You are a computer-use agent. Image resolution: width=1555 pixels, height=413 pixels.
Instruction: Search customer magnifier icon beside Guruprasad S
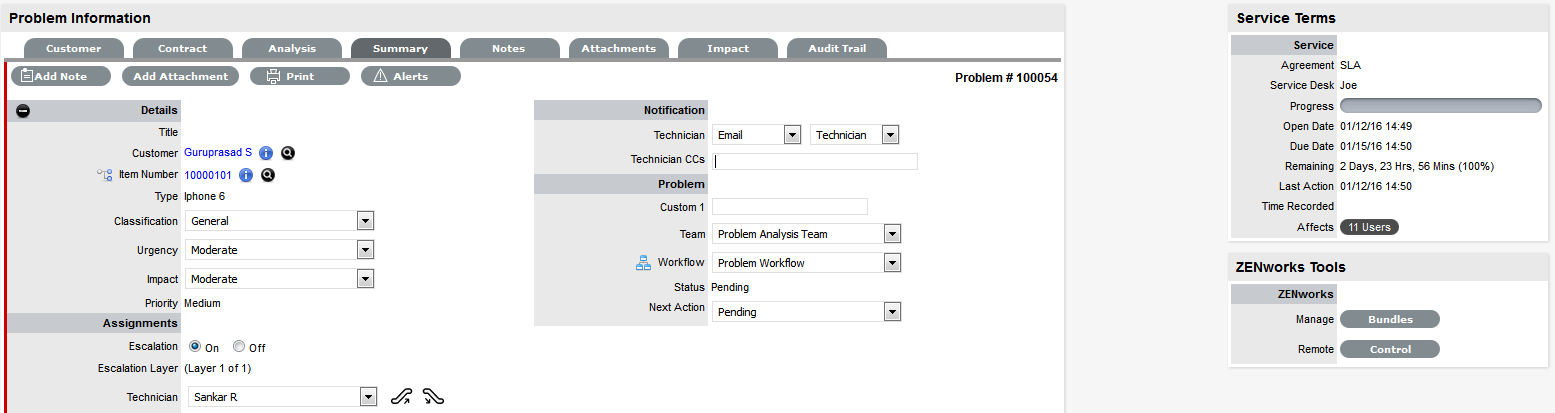click(289, 153)
